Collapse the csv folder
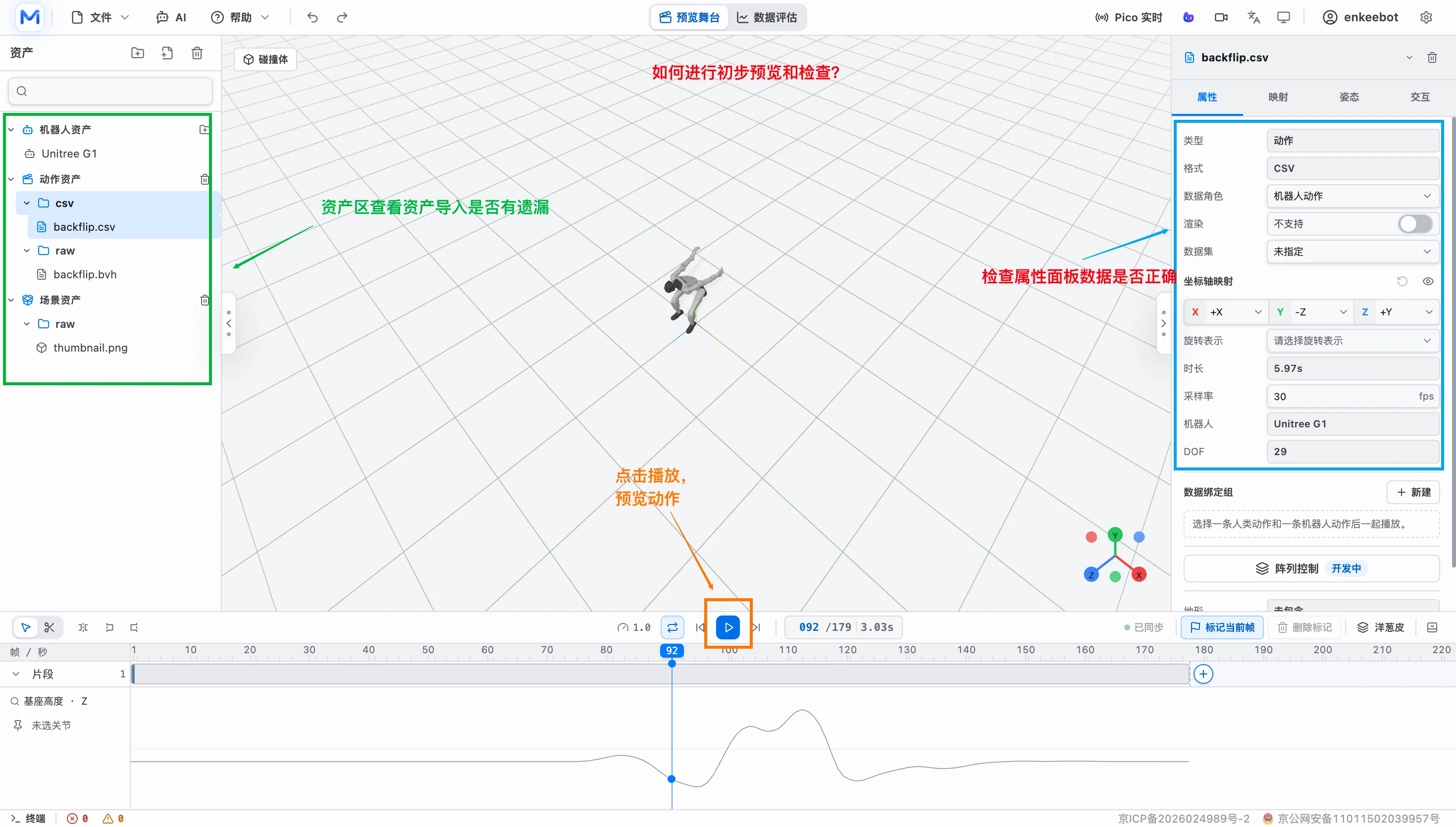This screenshot has height=827, width=1456. tap(27, 203)
